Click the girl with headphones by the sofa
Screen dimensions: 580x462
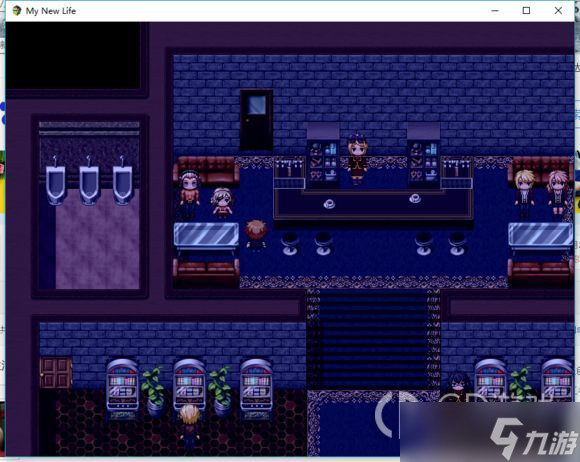click(x=189, y=192)
